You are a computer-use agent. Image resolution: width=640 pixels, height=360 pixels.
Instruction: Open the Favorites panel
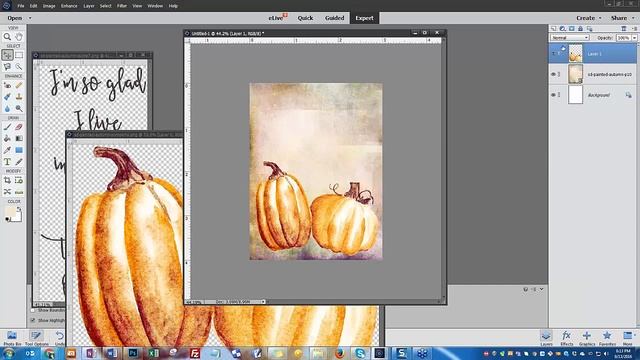point(607,338)
